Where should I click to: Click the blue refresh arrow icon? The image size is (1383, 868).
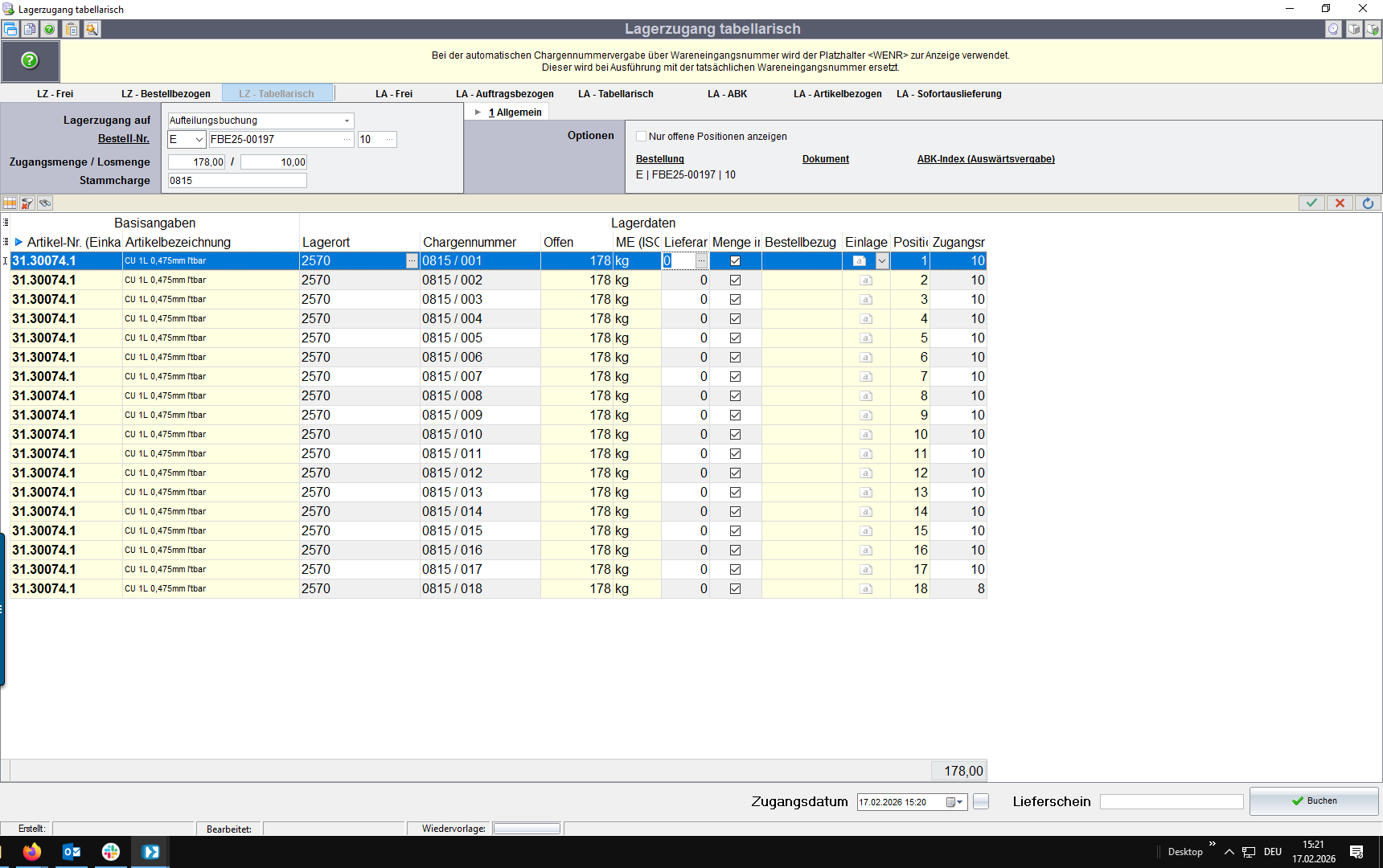tap(1368, 203)
